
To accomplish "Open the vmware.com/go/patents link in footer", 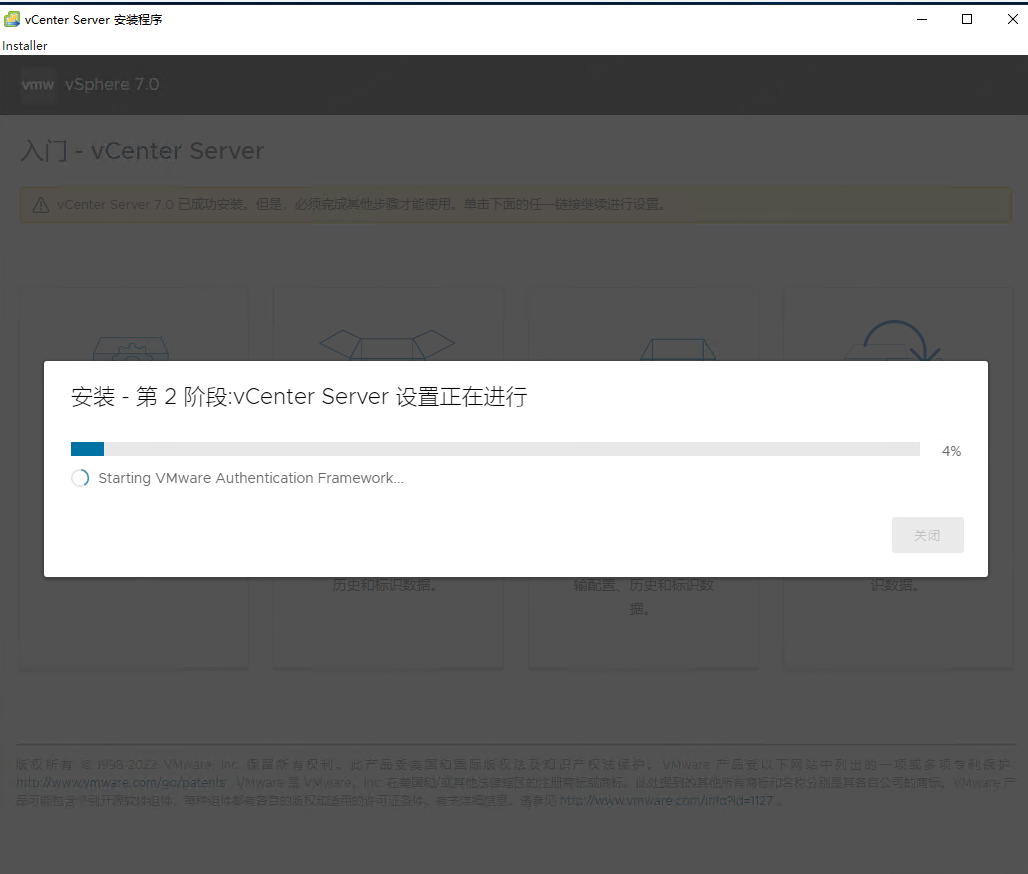I will coord(121,783).
